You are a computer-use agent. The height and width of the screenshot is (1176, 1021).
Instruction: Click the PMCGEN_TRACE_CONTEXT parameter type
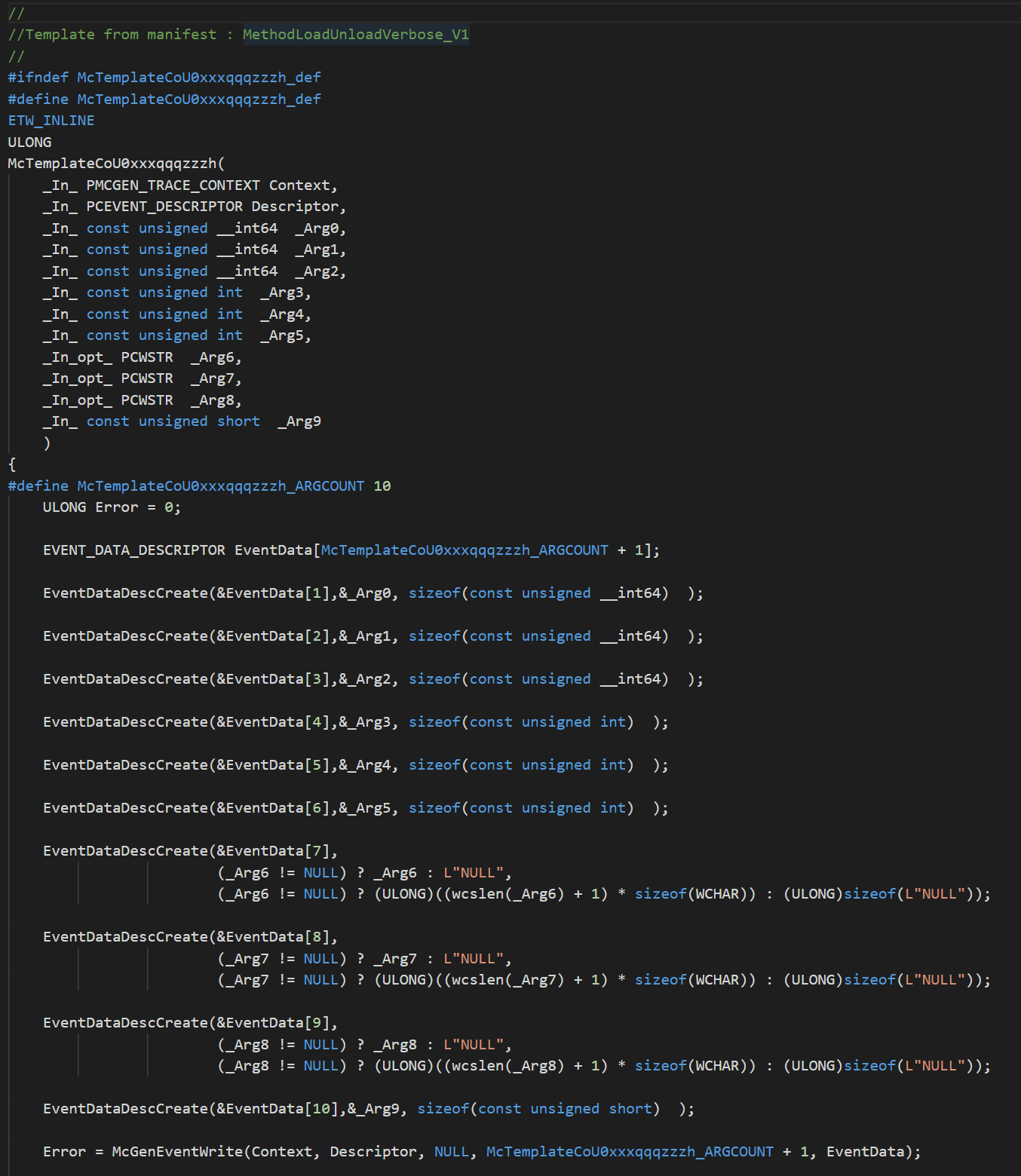pyautogui.click(x=173, y=185)
